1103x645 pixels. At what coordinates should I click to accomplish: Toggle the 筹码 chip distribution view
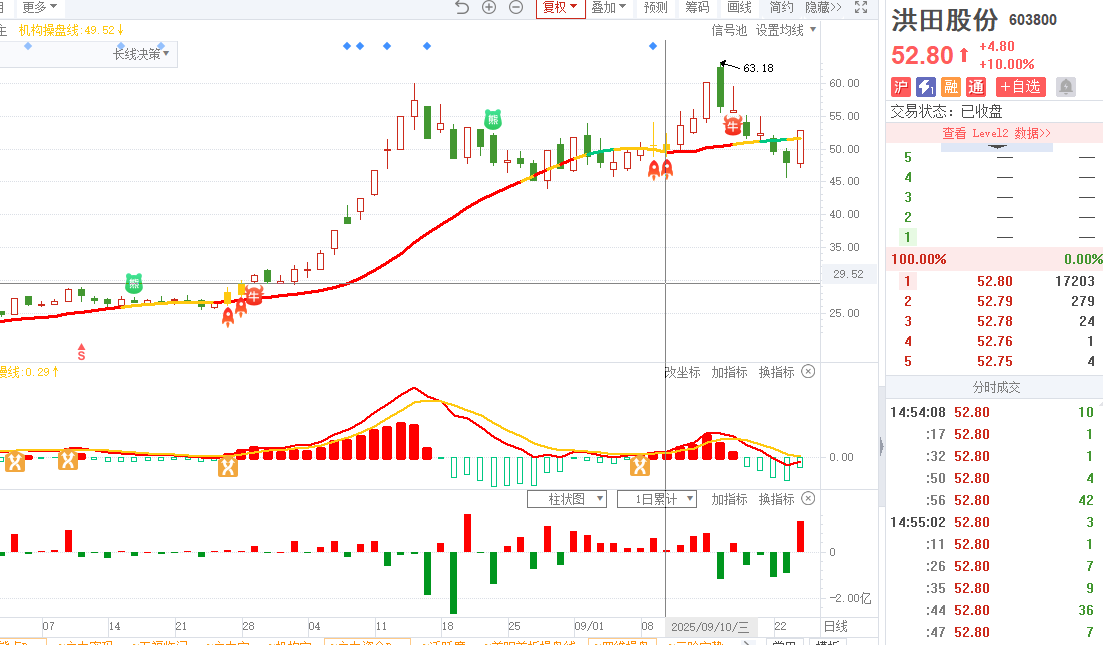[x=697, y=8]
